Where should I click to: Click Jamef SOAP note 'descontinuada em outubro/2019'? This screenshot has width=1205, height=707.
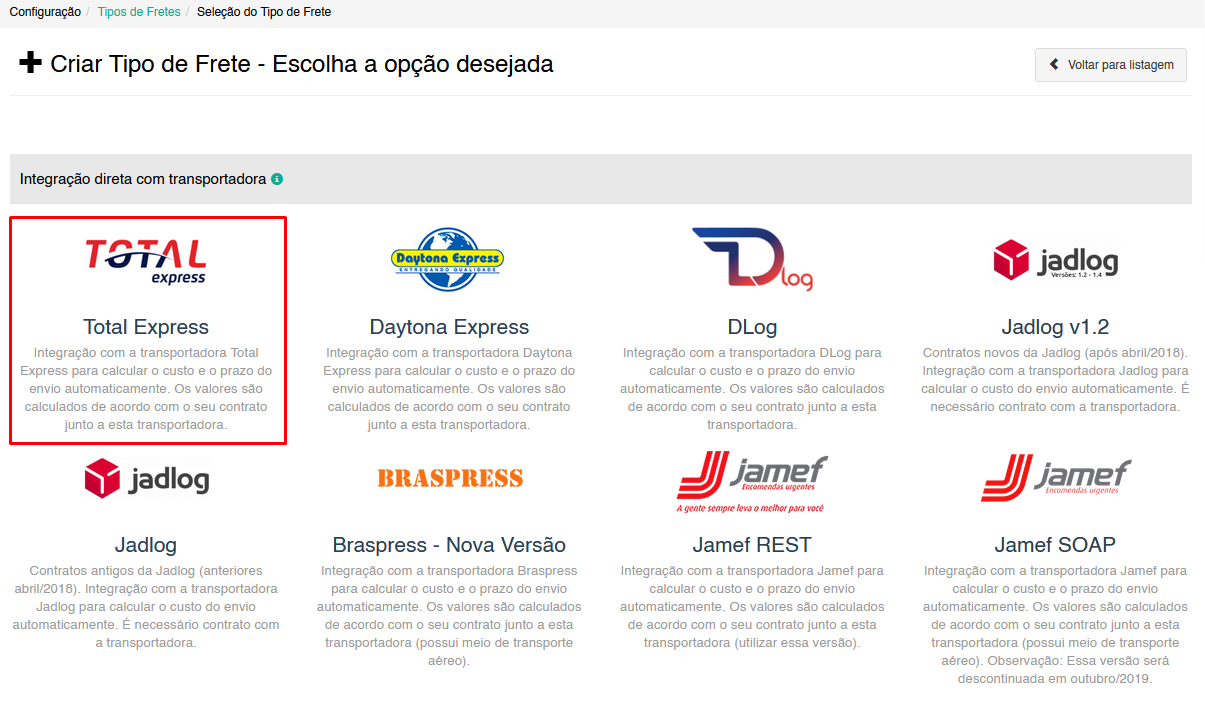coord(1055,679)
